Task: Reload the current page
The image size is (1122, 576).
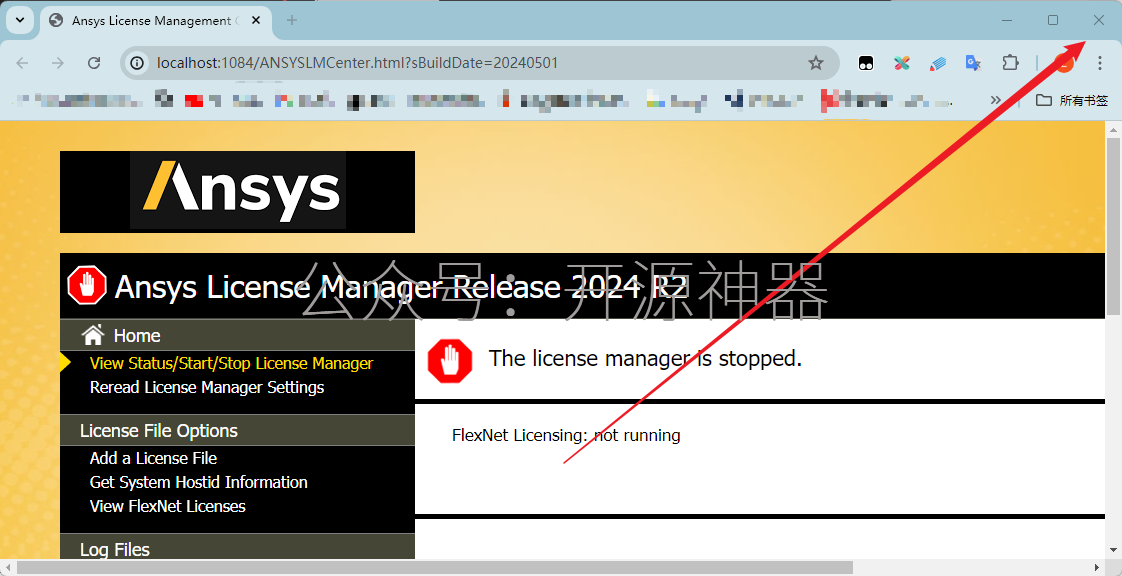Action: pos(94,63)
